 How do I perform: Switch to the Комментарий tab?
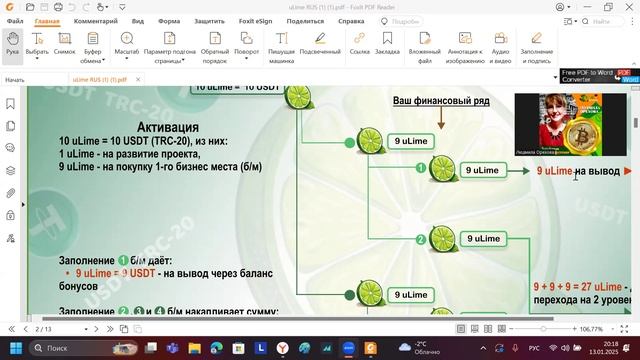tap(96, 21)
